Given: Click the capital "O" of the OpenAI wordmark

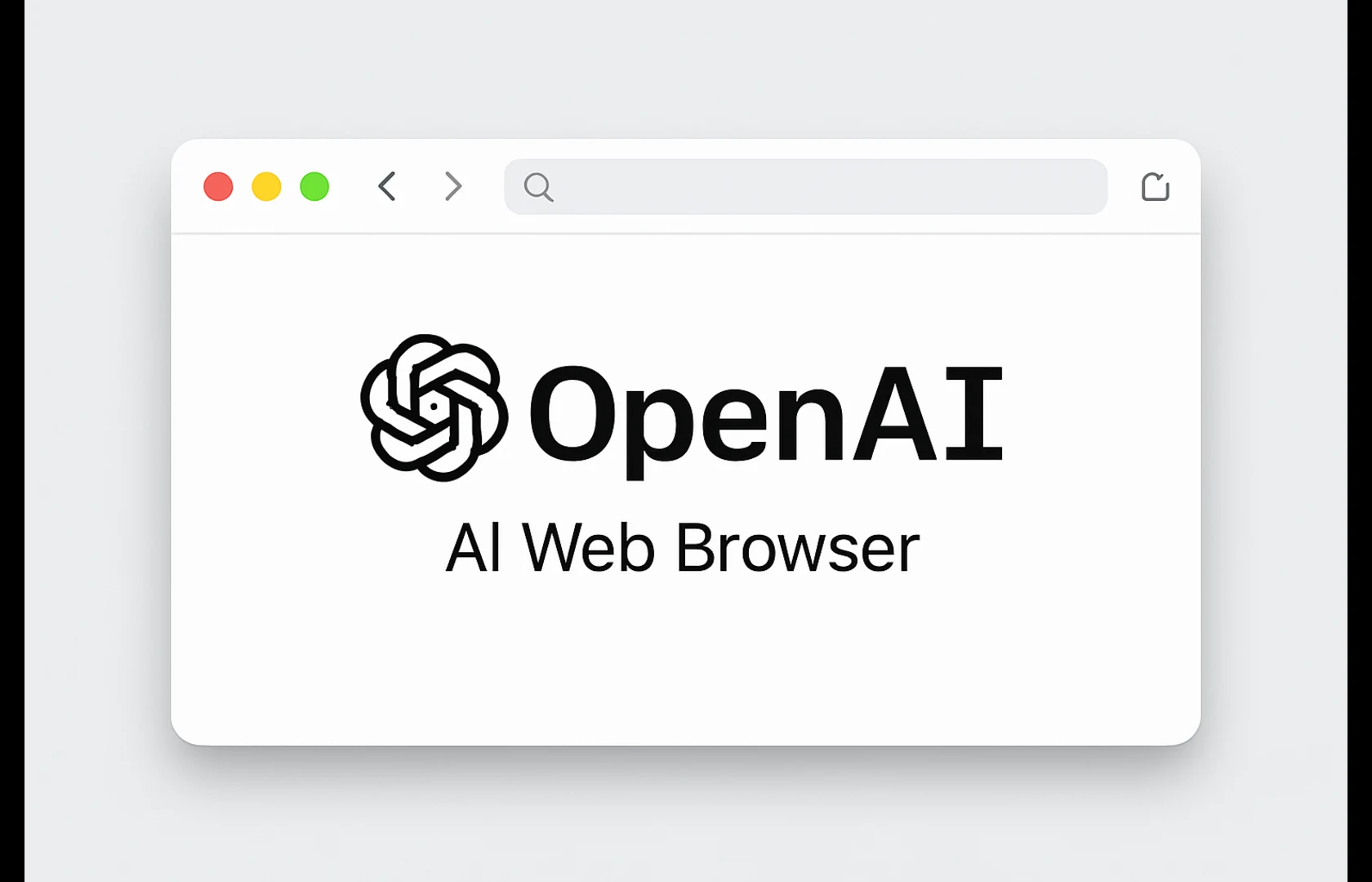Looking at the screenshot, I should 575,413.
